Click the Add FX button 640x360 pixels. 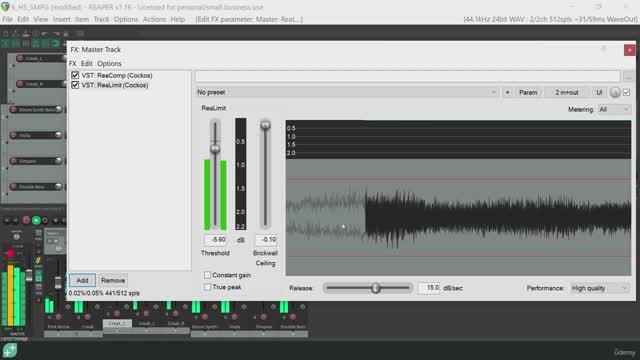point(82,280)
